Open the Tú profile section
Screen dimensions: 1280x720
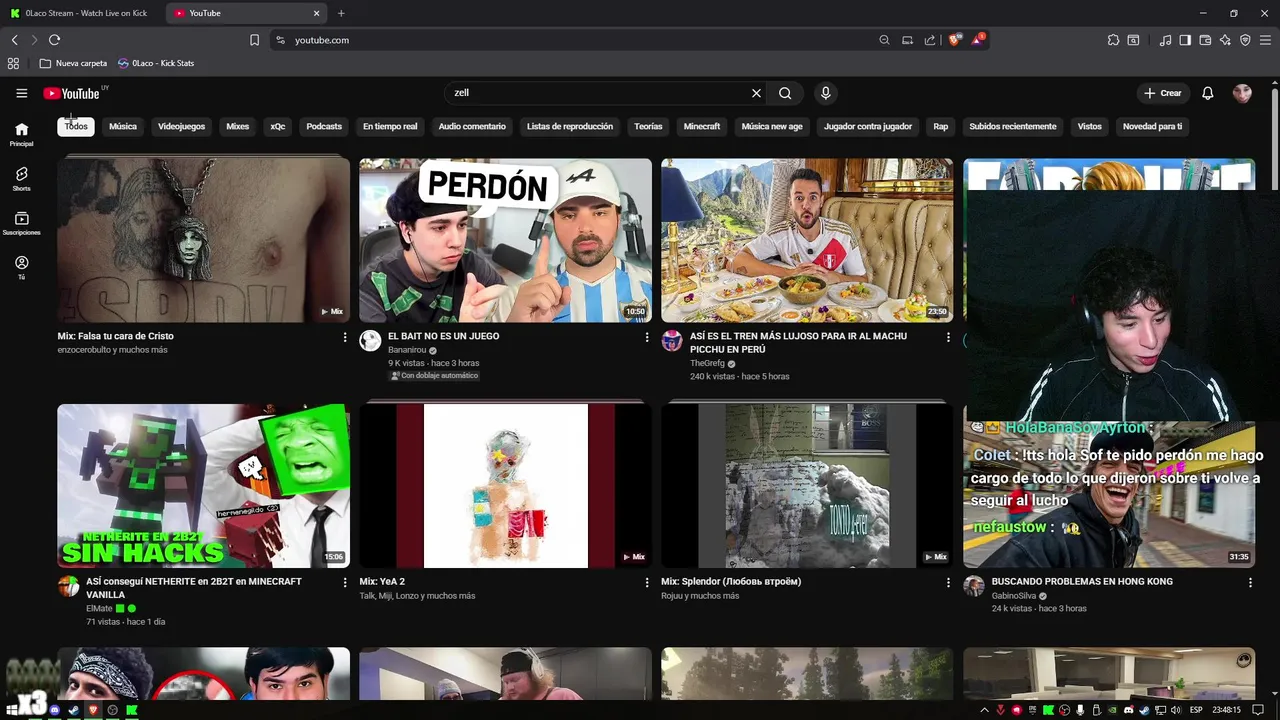pyautogui.click(x=21, y=267)
